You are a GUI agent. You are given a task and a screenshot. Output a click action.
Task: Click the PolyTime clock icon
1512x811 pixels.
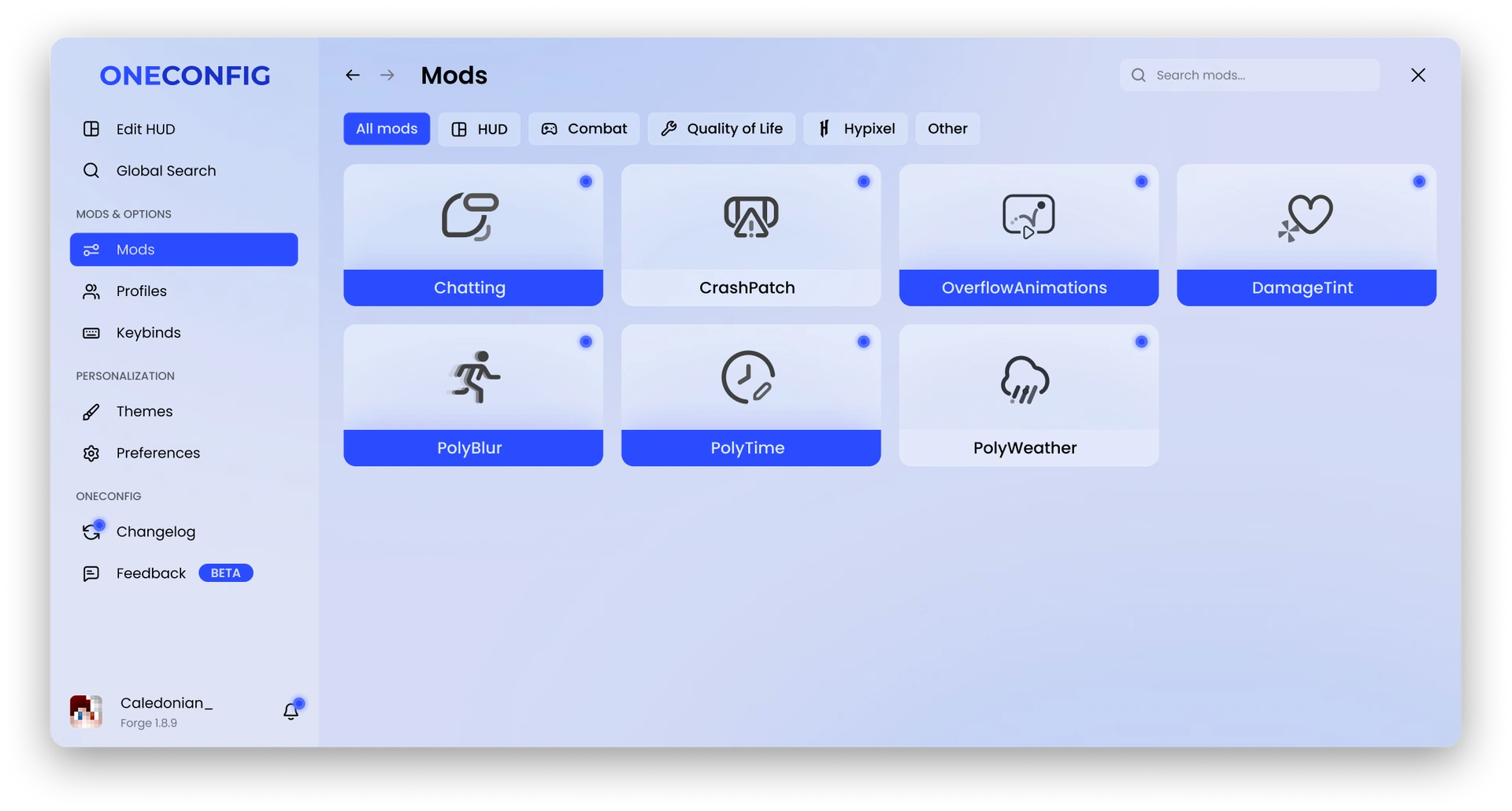pos(748,377)
